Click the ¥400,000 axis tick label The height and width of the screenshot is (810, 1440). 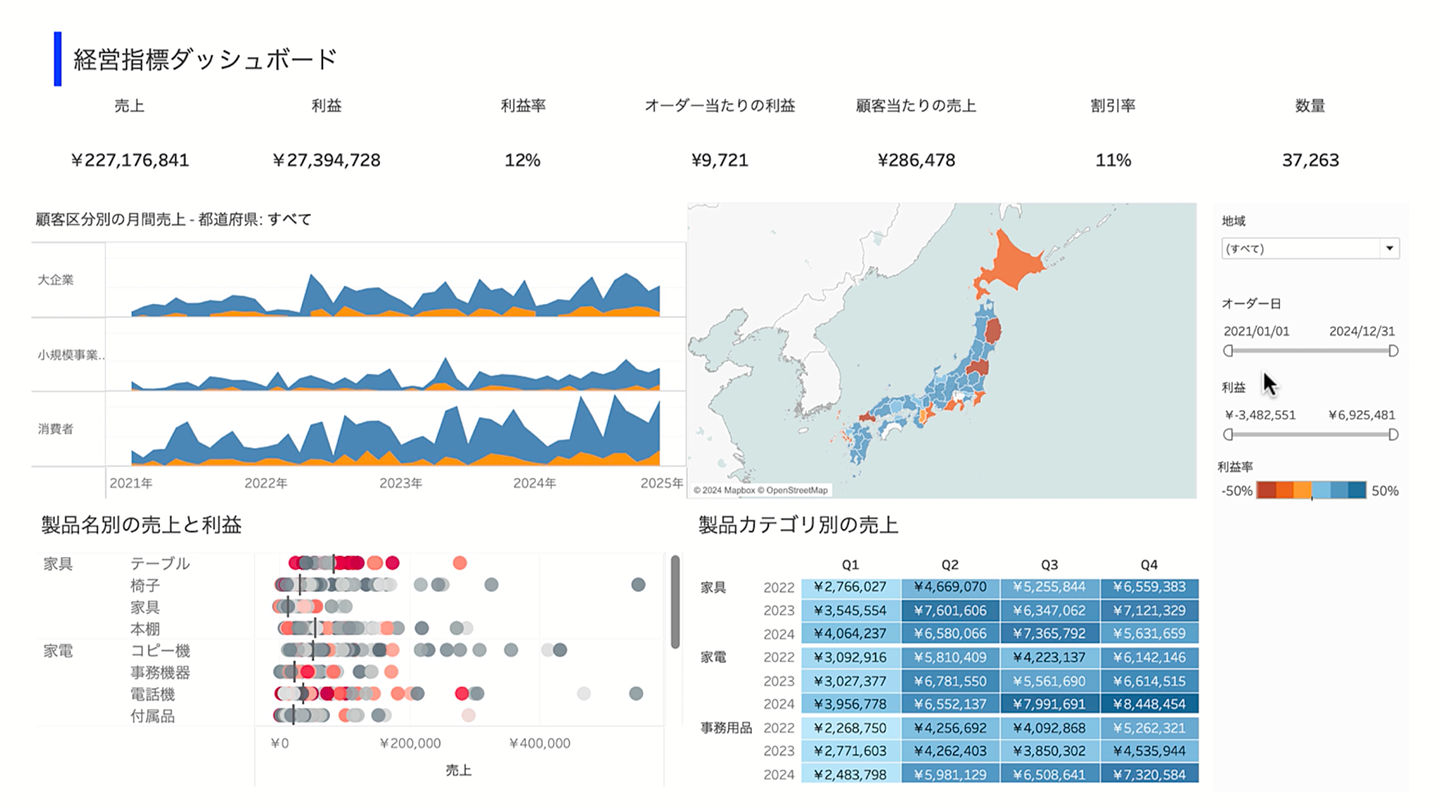pos(540,743)
